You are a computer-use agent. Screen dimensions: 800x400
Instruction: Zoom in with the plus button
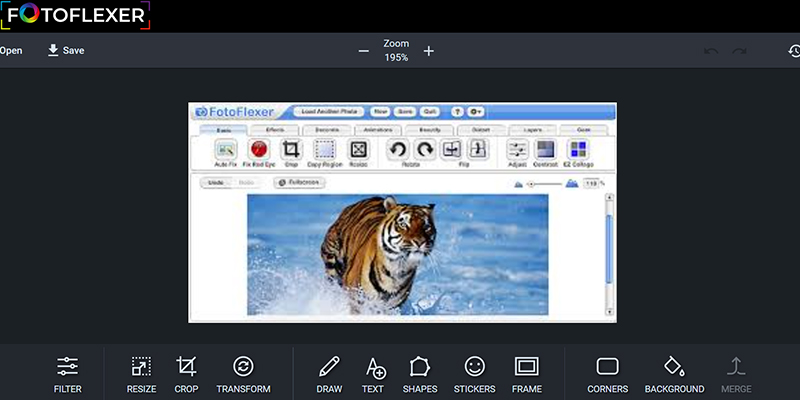click(429, 51)
